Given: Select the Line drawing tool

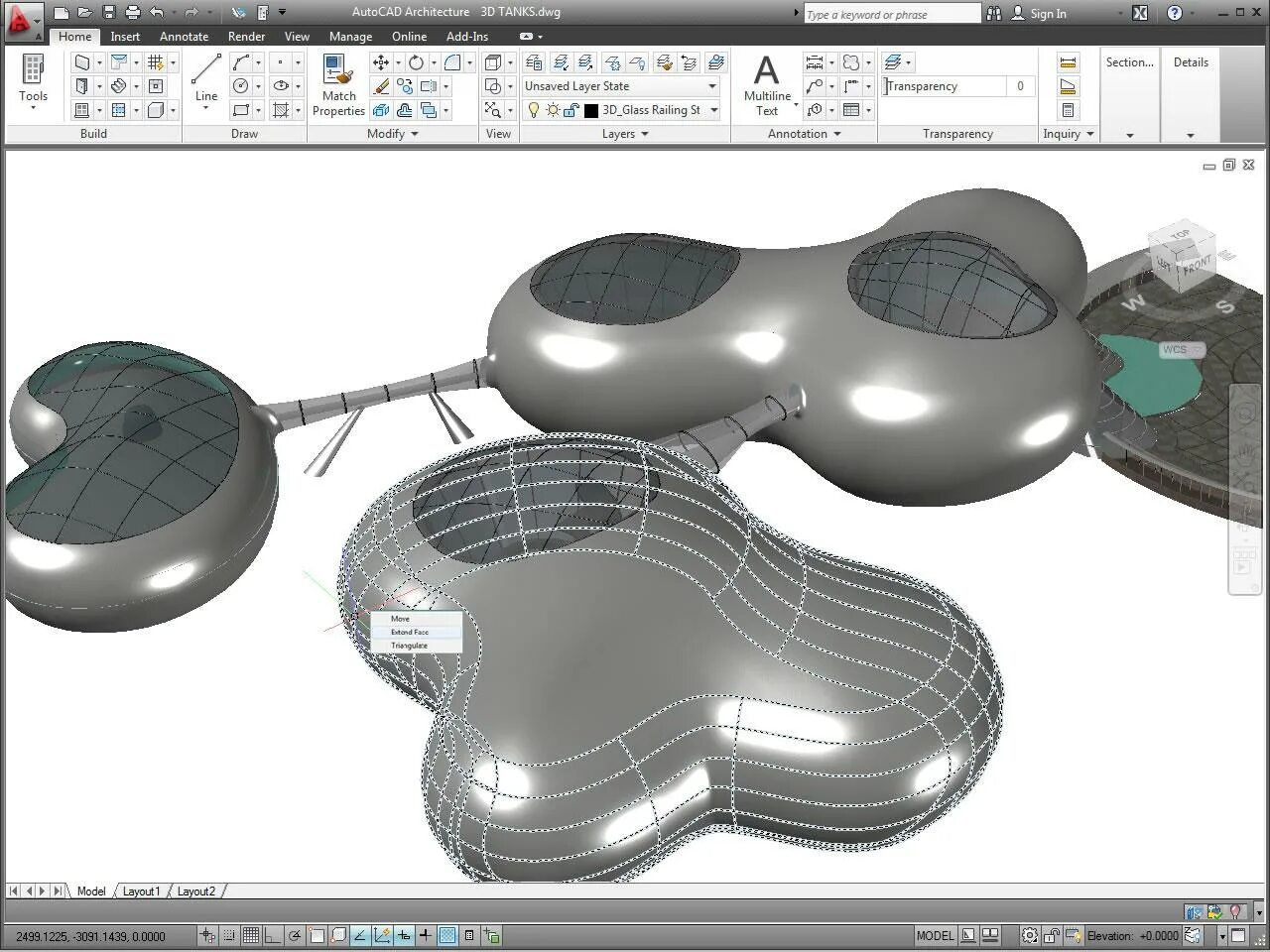Looking at the screenshot, I should pyautogui.click(x=206, y=77).
